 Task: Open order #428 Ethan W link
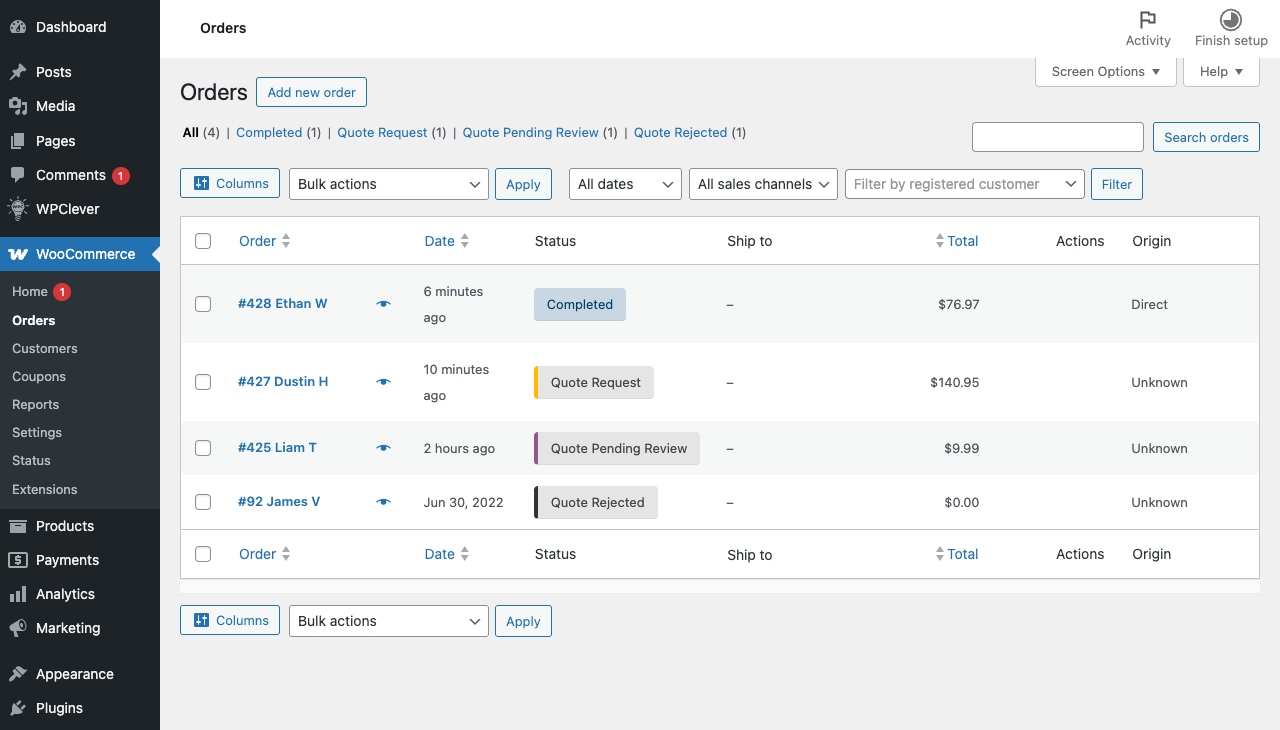coord(282,303)
